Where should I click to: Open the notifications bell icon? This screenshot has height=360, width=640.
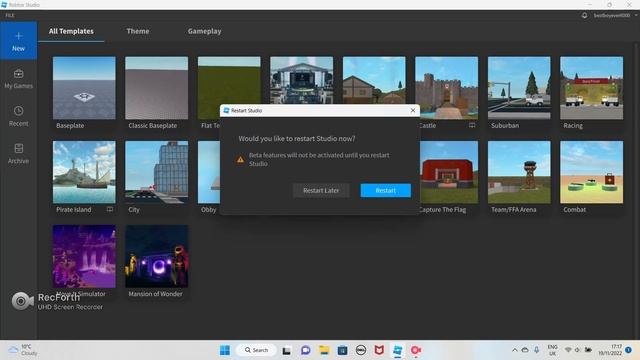[x=584, y=15]
